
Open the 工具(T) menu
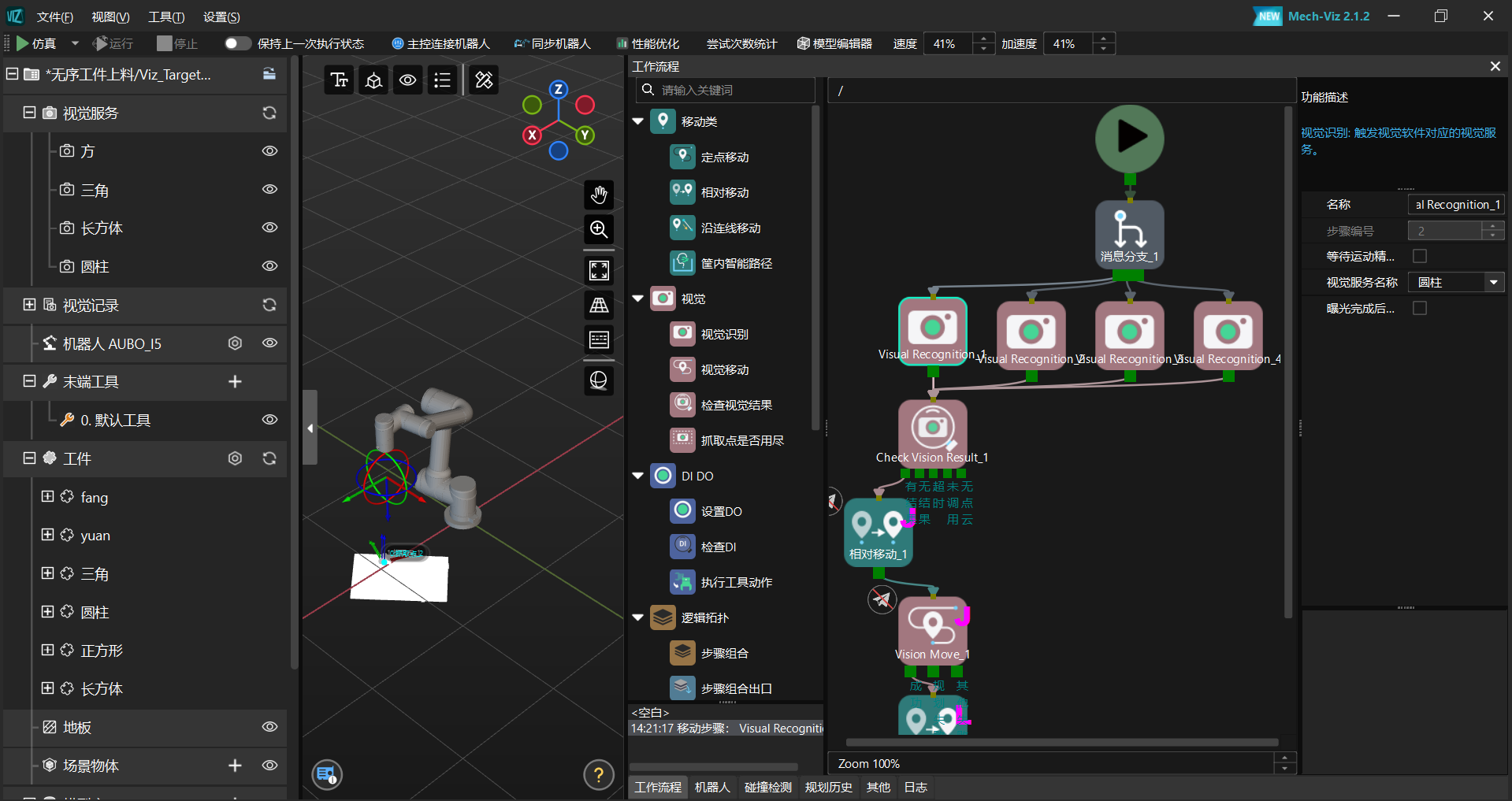(166, 17)
